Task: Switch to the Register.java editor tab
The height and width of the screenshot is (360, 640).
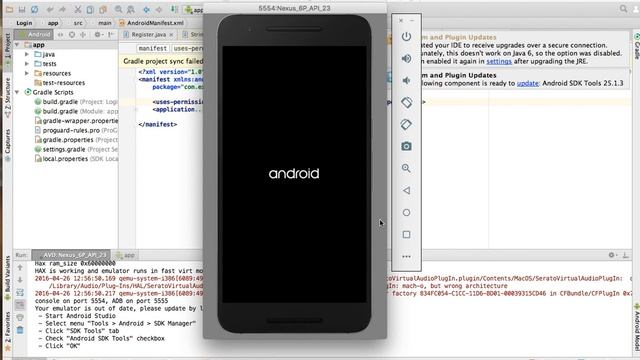Action: (x=148, y=35)
